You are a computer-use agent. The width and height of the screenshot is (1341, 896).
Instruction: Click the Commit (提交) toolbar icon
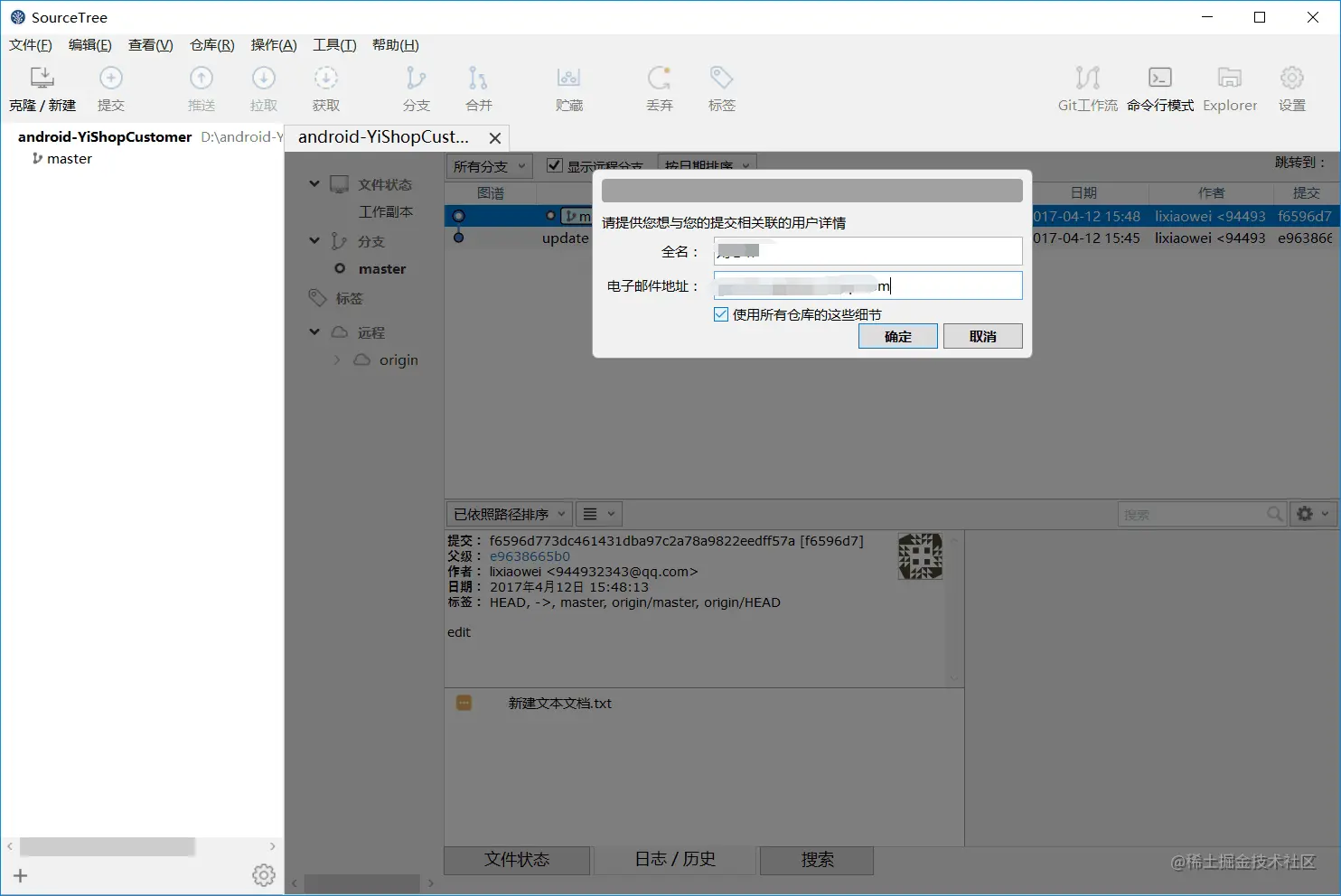point(111,78)
